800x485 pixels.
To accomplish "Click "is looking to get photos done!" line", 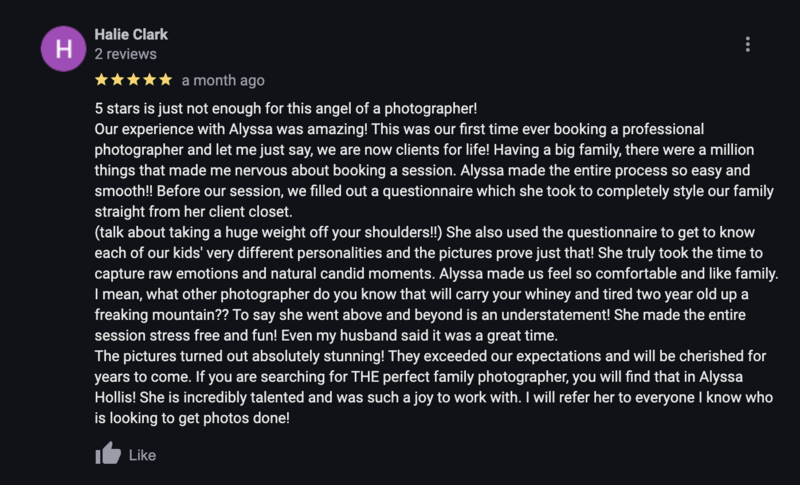I will click(192, 418).
